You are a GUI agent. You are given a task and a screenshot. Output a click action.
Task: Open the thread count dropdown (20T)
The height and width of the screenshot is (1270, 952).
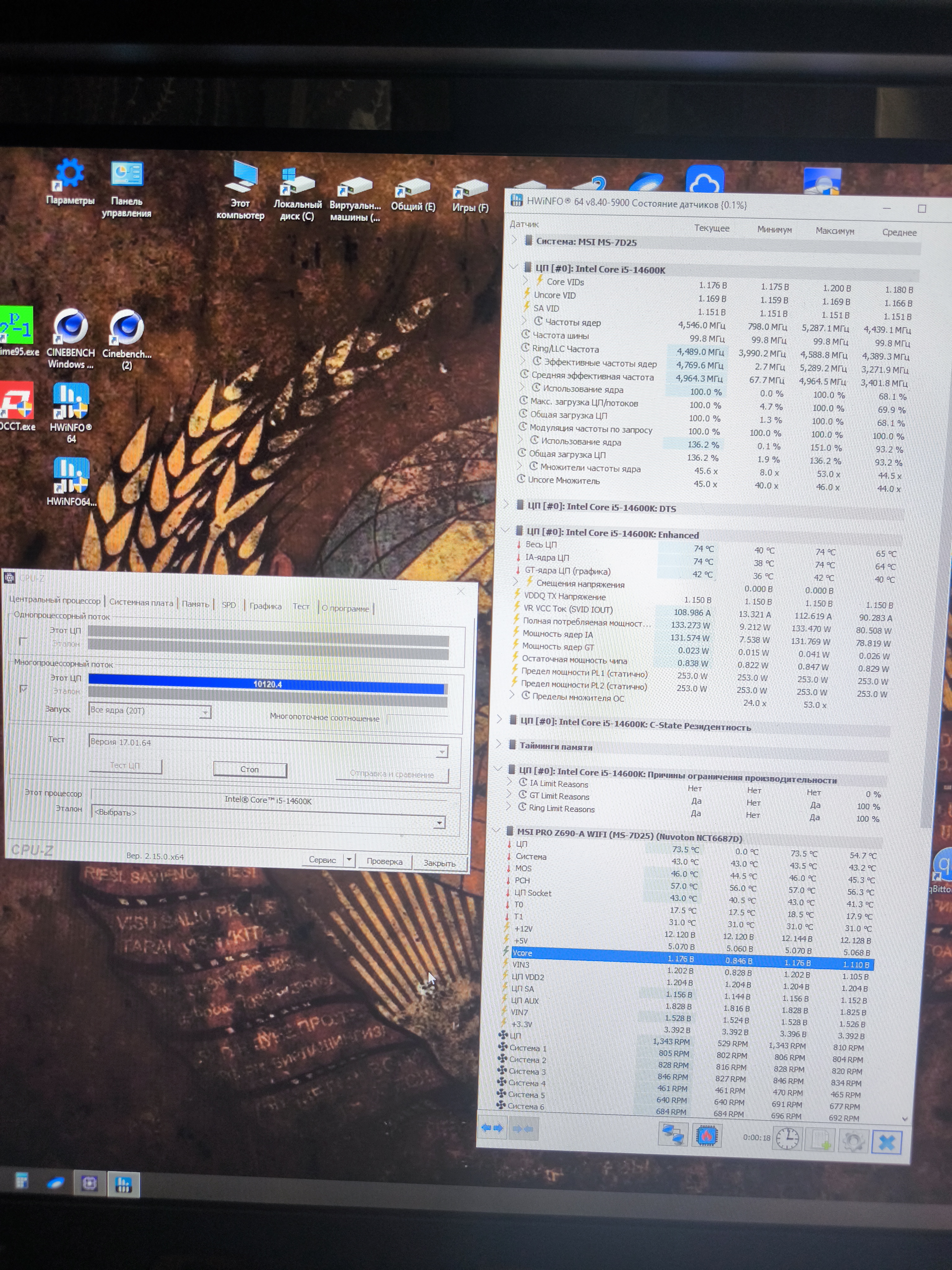click(x=204, y=713)
